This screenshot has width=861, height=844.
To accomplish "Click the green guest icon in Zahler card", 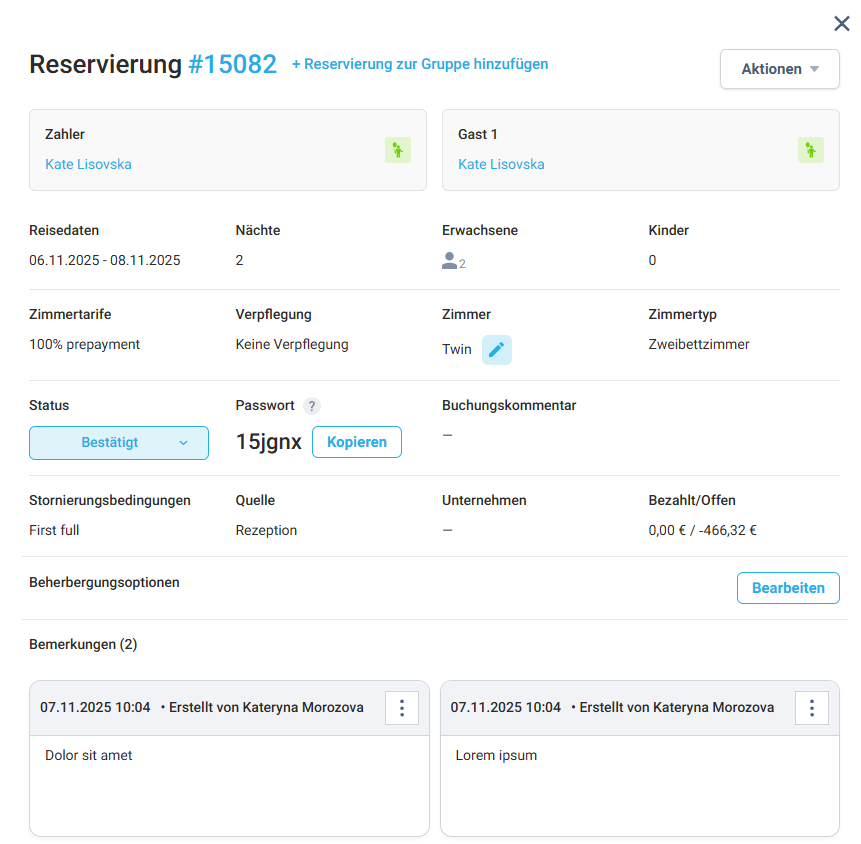I will (398, 150).
